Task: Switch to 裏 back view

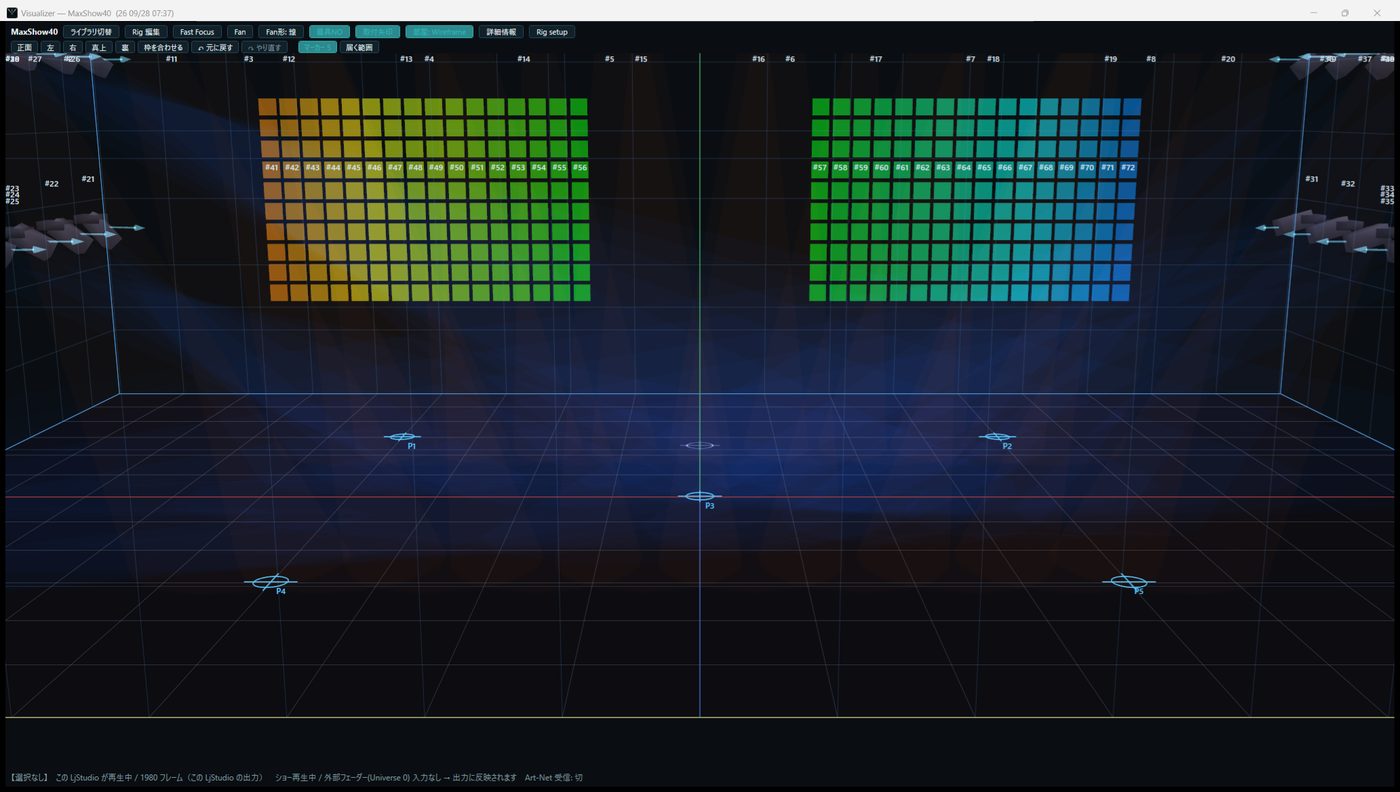Action: (x=125, y=47)
